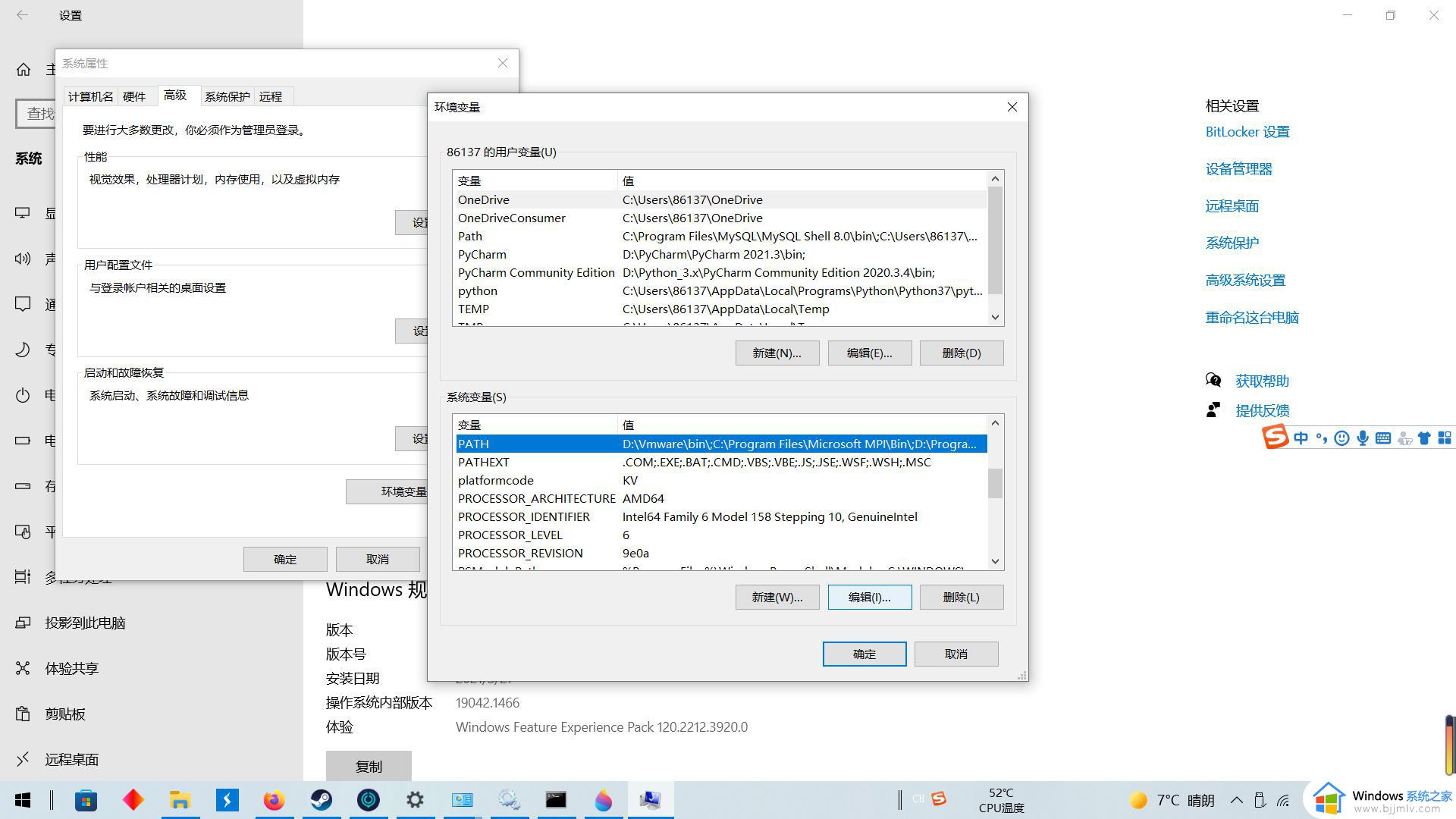Open the double-gears services taskbar icon

click(x=509, y=800)
